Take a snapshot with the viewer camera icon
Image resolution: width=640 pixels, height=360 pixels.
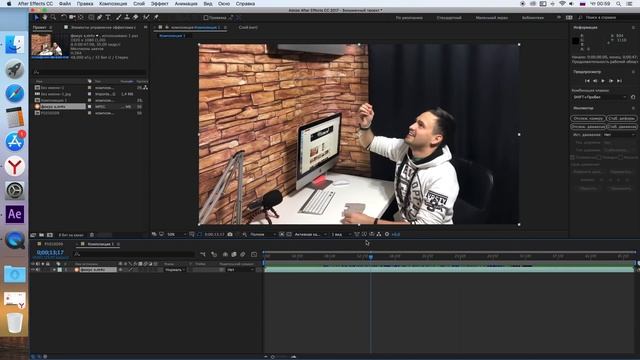(230, 234)
